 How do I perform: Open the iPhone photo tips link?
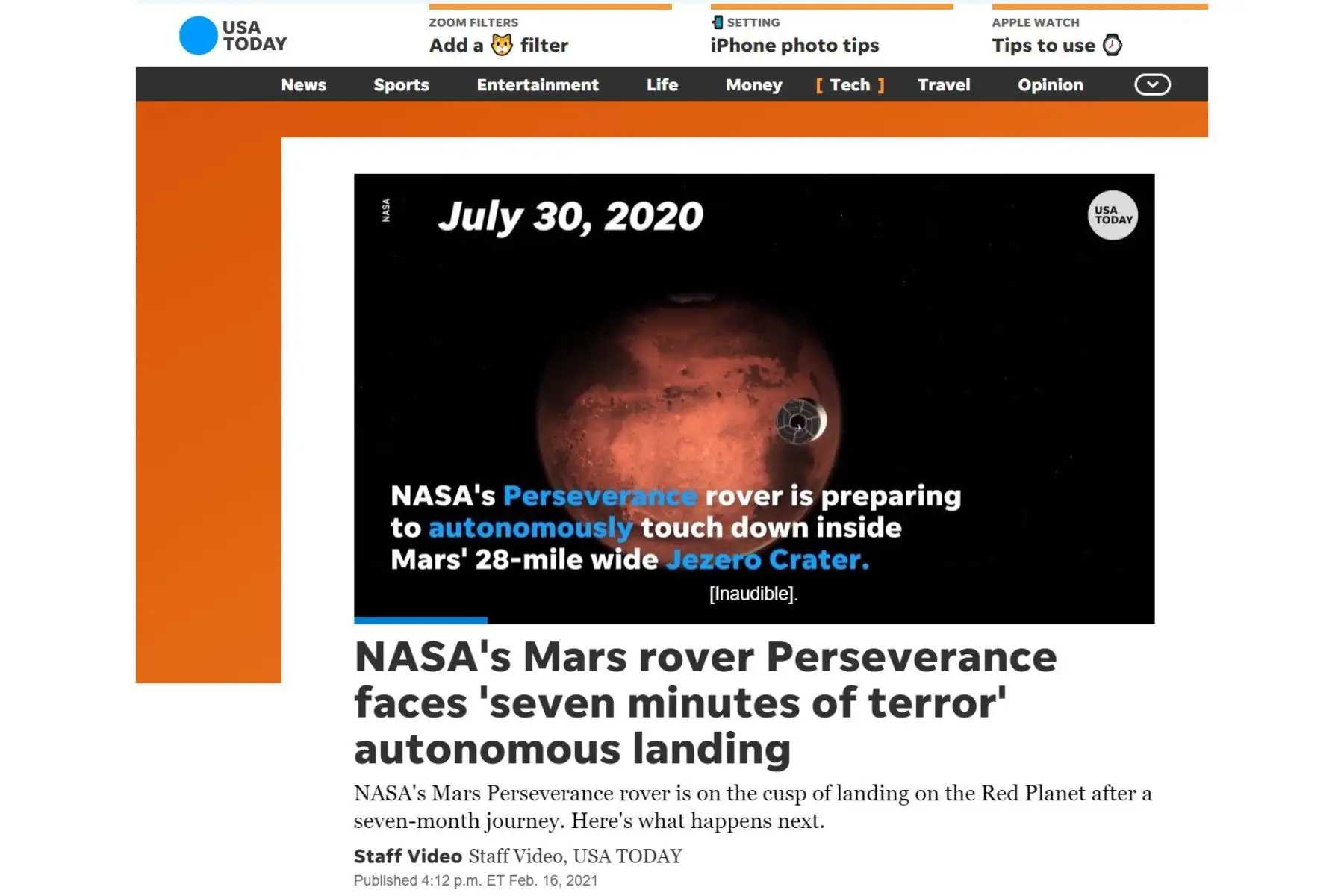click(794, 46)
